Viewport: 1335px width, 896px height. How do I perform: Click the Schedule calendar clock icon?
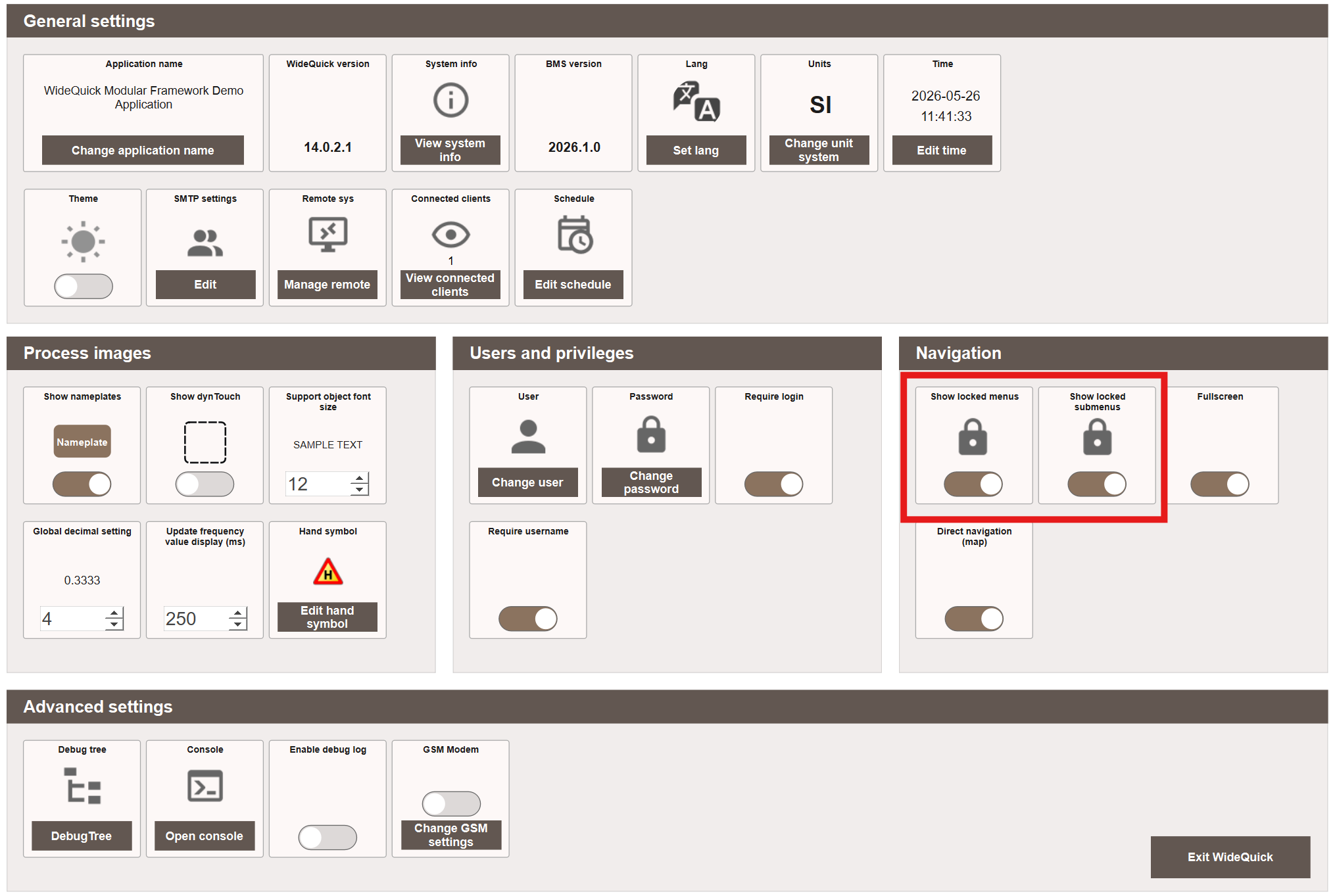[575, 235]
